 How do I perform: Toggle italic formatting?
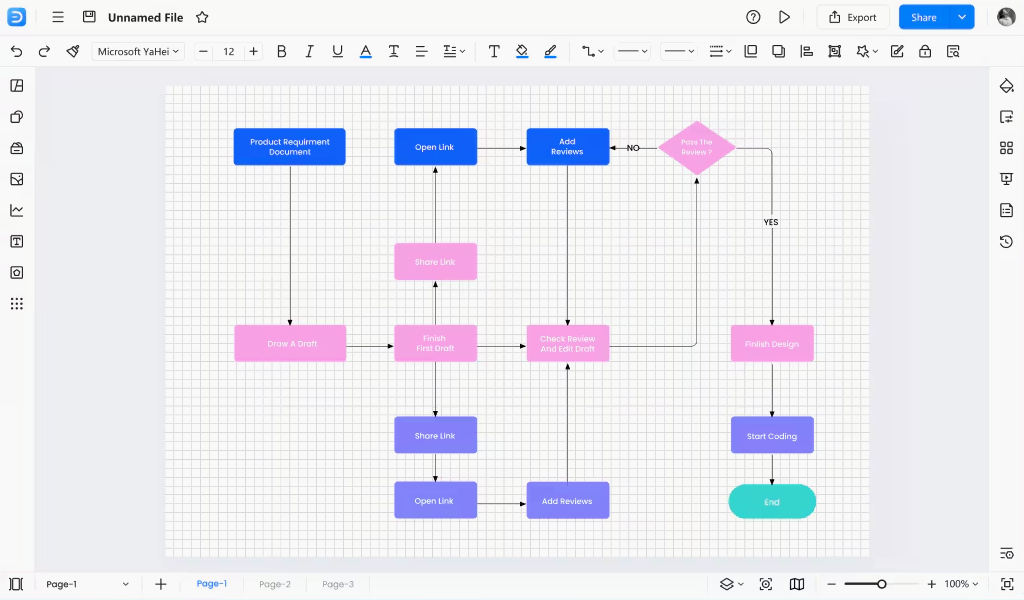click(310, 52)
